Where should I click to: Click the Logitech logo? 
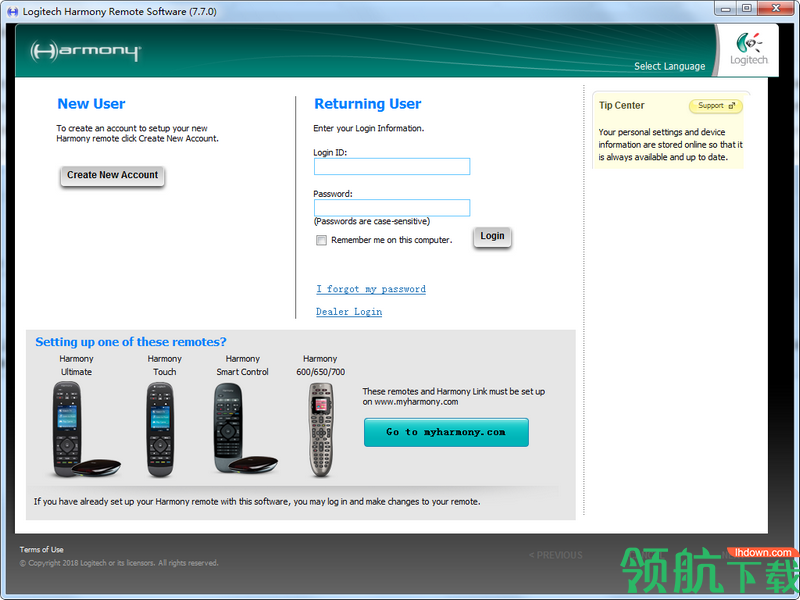pos(748,49)
